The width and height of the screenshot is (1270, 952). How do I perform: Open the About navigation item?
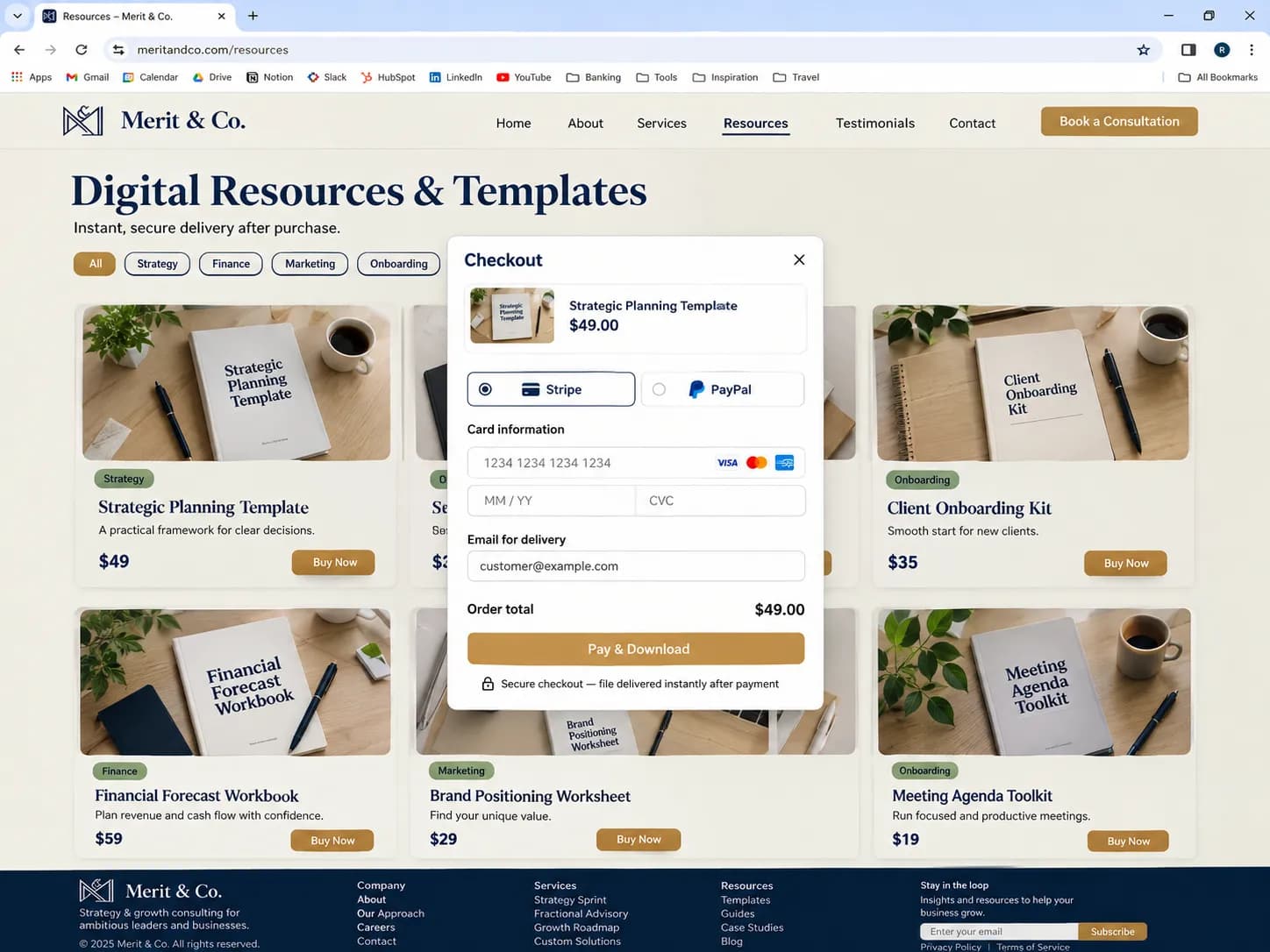tap(585, 123)
